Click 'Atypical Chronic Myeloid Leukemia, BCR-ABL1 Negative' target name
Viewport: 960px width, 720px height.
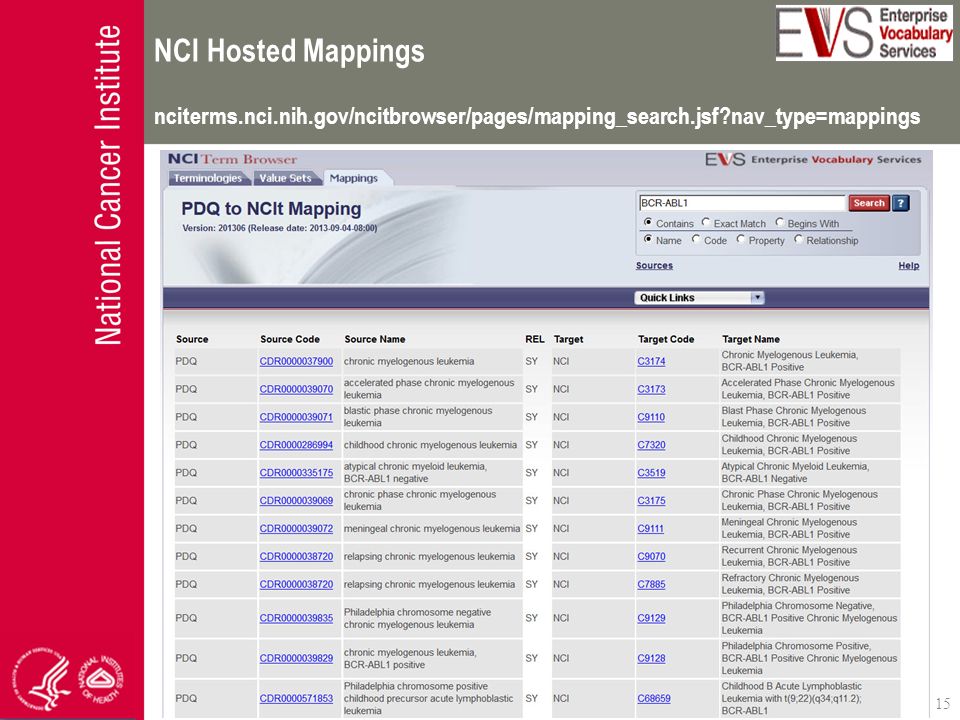coord(795,473)
